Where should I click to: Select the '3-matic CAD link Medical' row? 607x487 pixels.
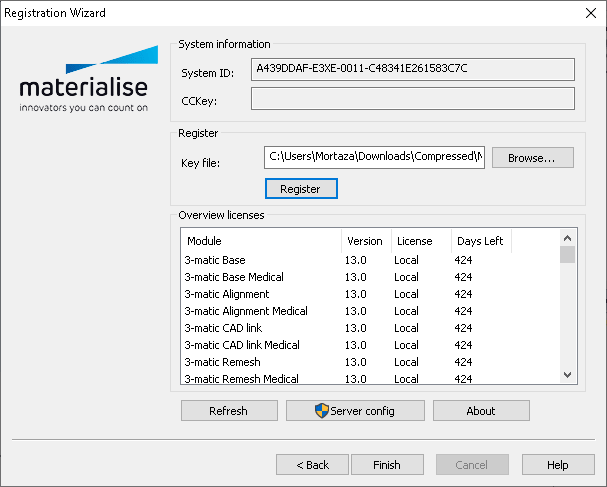[370, 345]
